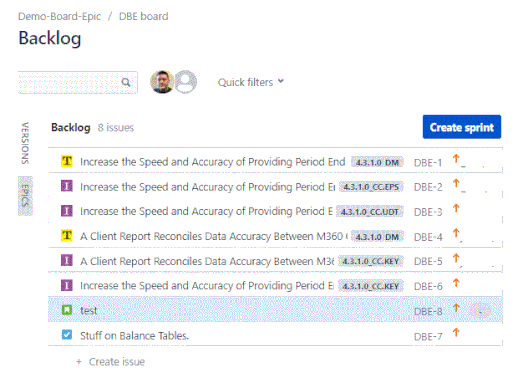
Task: Filter by the user photo avatar
Action: (x=162, y=82)
